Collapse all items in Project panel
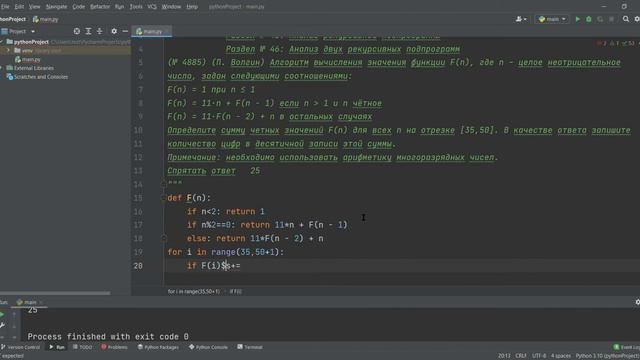The height and width of the screenshot is (360, 640). tap(100, 31)
